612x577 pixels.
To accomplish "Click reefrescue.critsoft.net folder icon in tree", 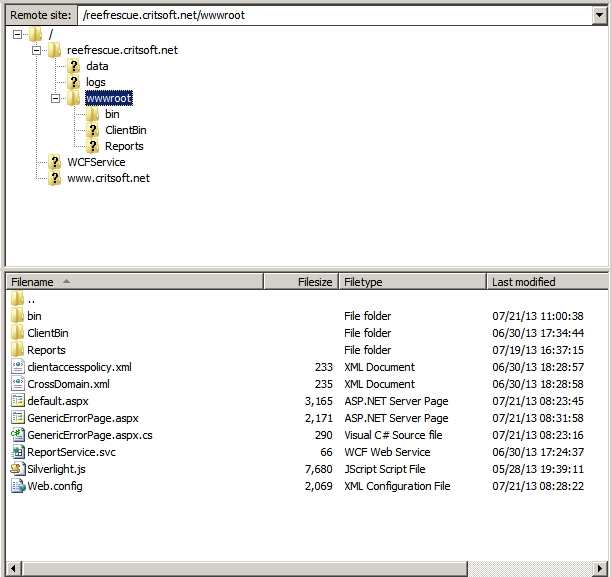I will point(54,50).
